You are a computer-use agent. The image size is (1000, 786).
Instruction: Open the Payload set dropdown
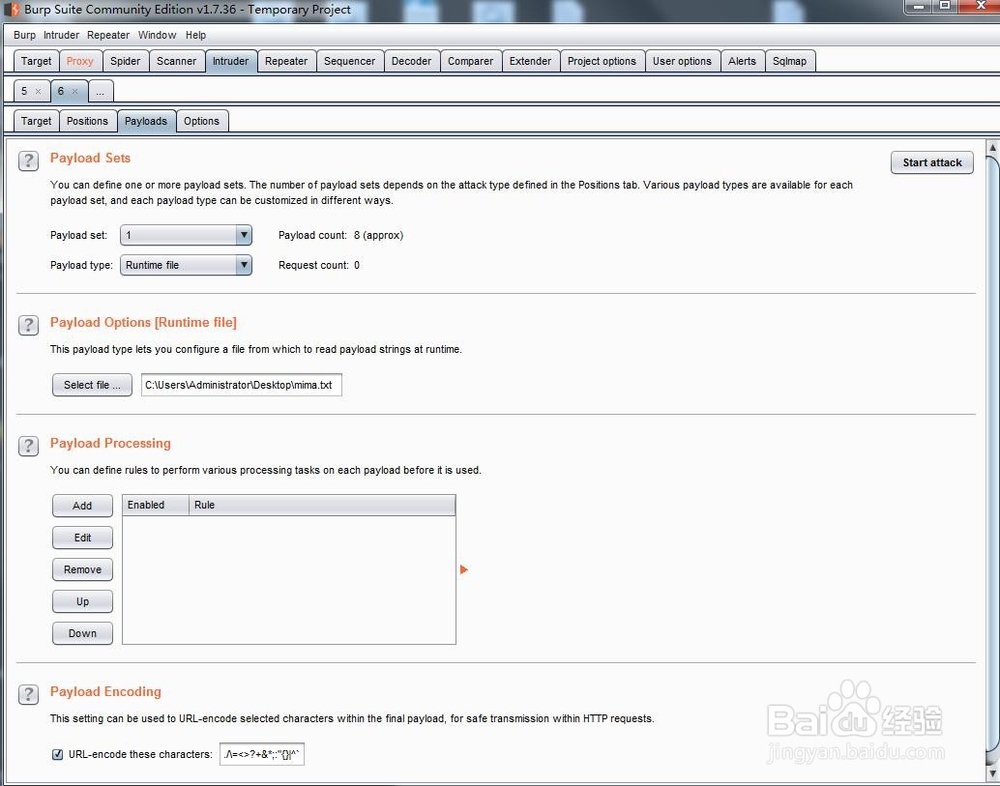[x=186, y=235]
